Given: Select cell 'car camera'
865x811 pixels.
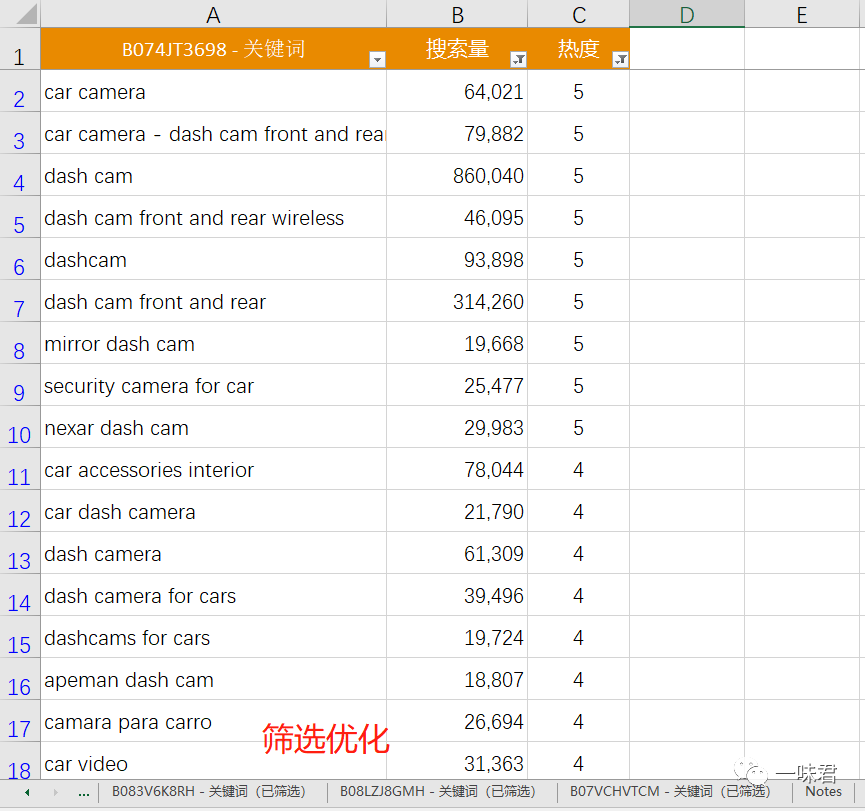Looking at the screenshot, I should pos(213,91).
